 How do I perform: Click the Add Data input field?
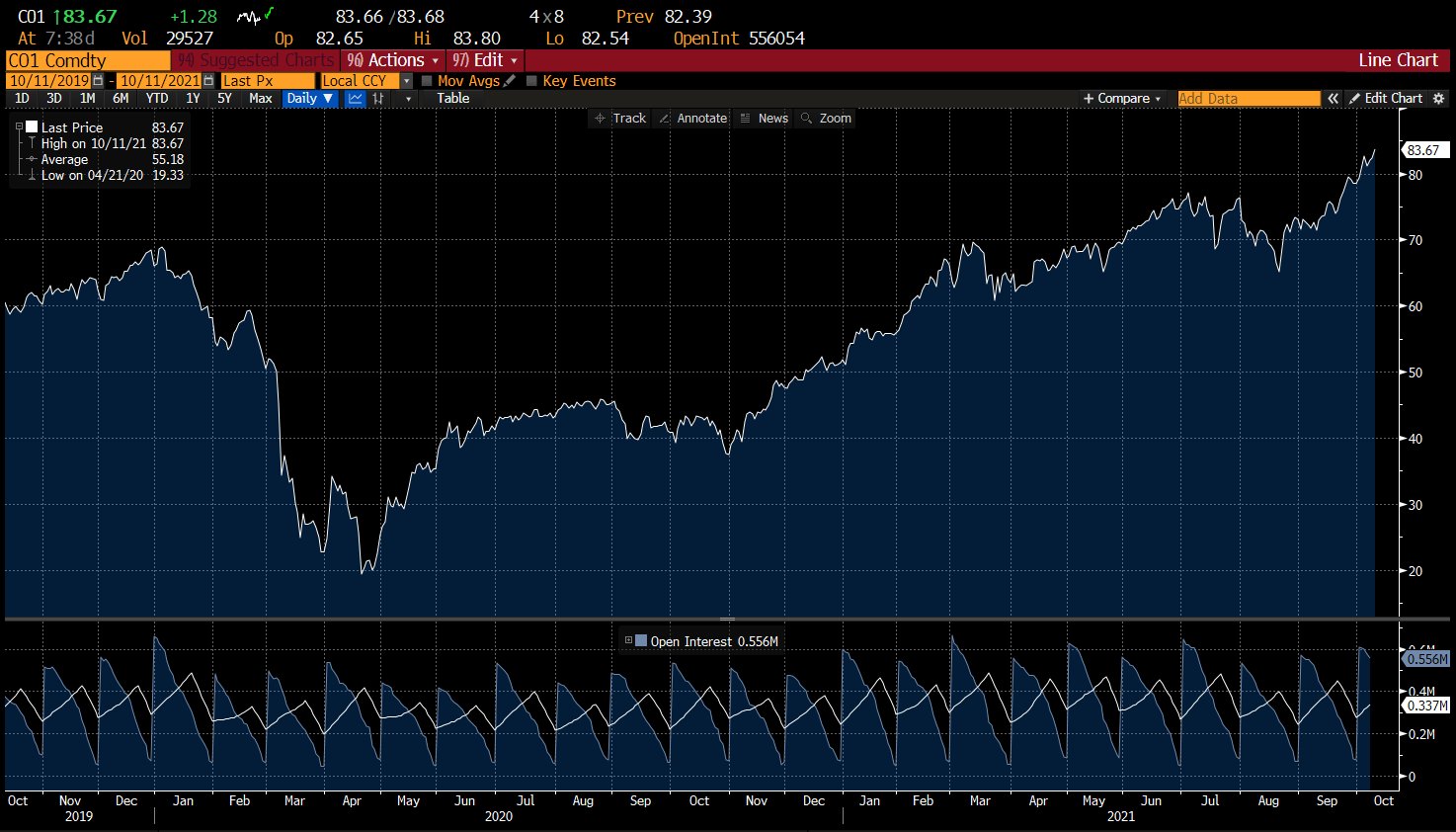(x=1249, y=99)
